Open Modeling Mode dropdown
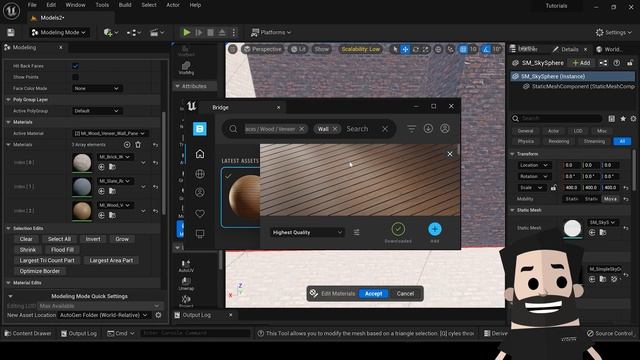 (58, 32)
